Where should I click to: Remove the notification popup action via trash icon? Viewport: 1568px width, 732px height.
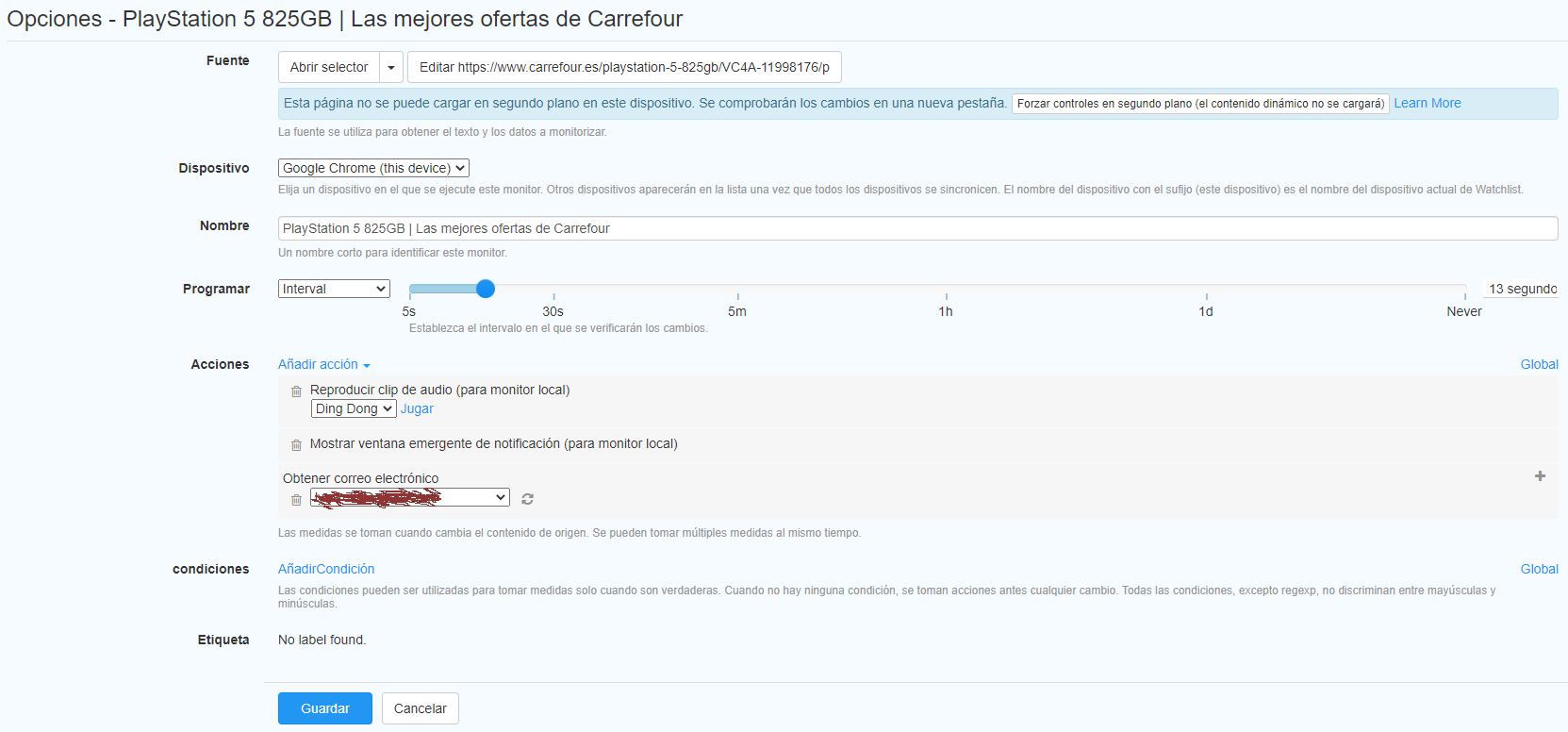296,445
